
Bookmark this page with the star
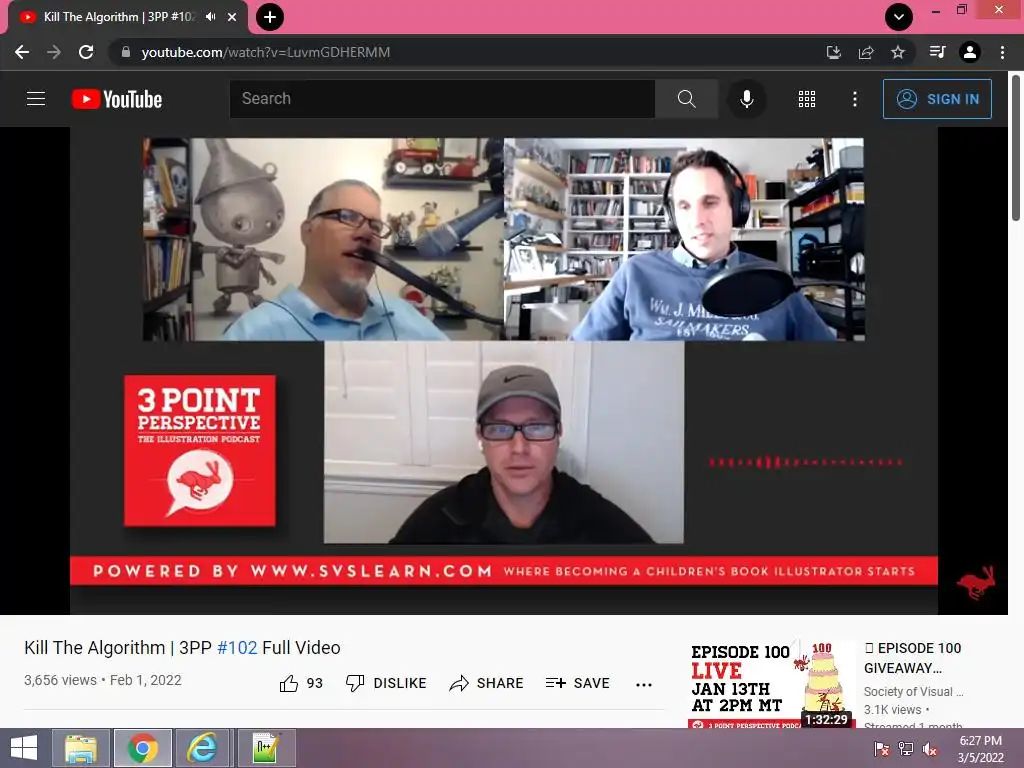(898, 52)
